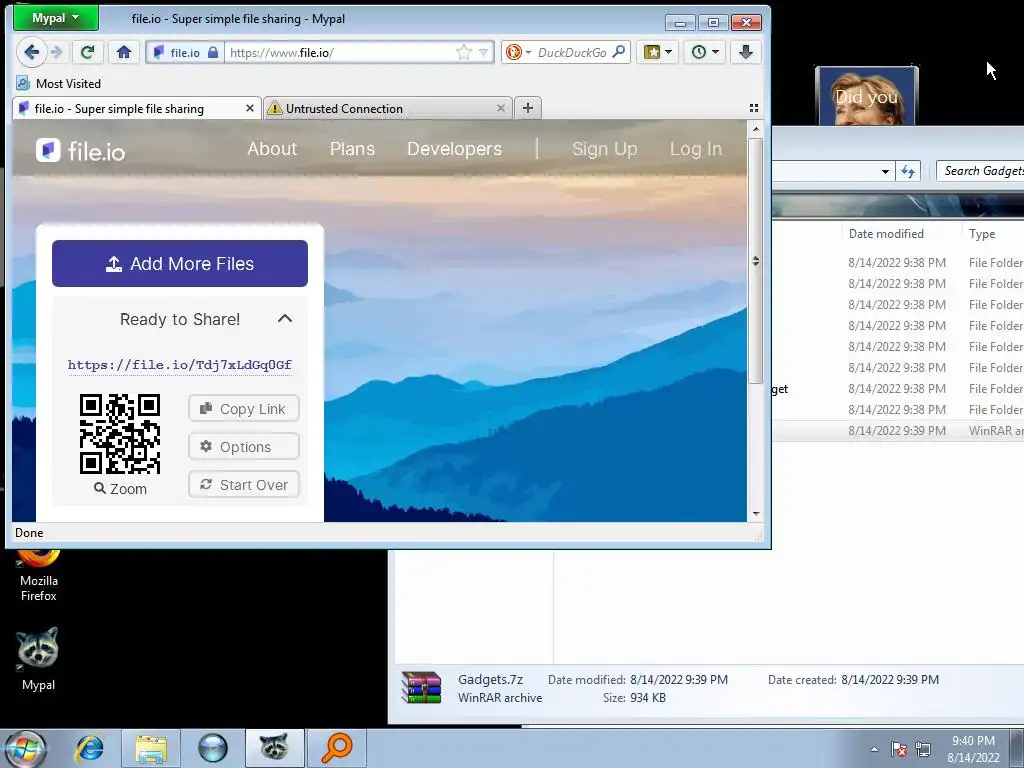Click the URL address field
Image resolution: width=1024 pixels, height=768 pixels.
coord(340,52)
